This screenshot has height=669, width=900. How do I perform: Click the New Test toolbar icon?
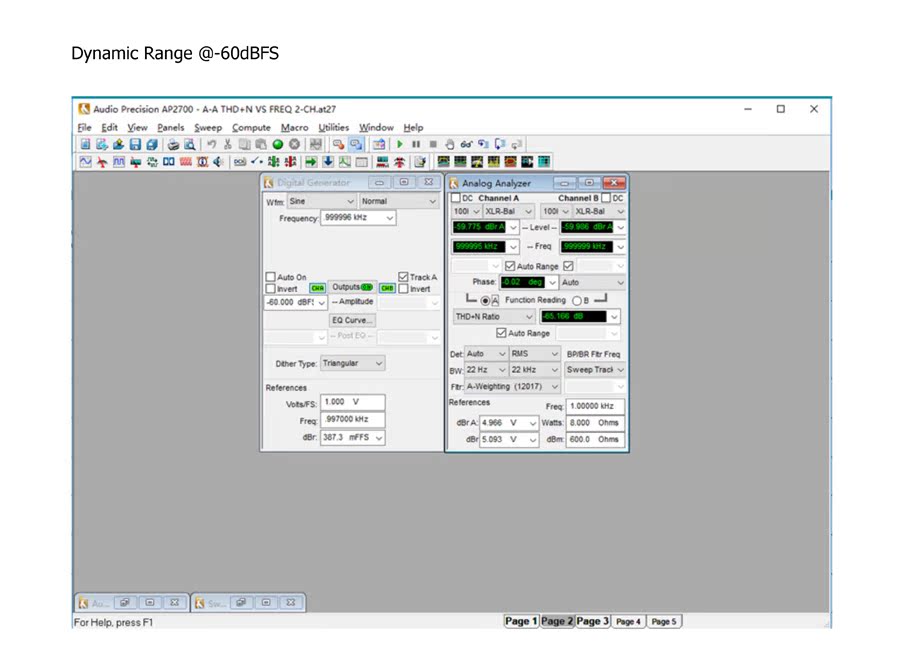pyautogui.click(x=85, y=145)
